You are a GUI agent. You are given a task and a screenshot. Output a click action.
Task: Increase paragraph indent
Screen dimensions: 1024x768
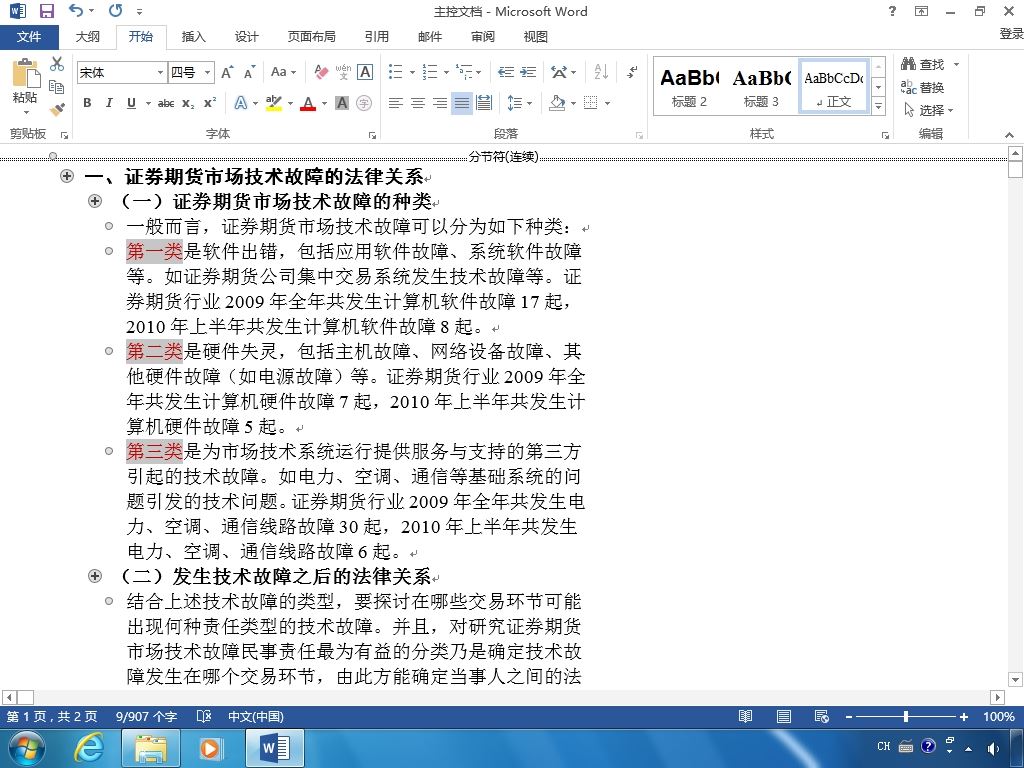click(x=528, y=72)
